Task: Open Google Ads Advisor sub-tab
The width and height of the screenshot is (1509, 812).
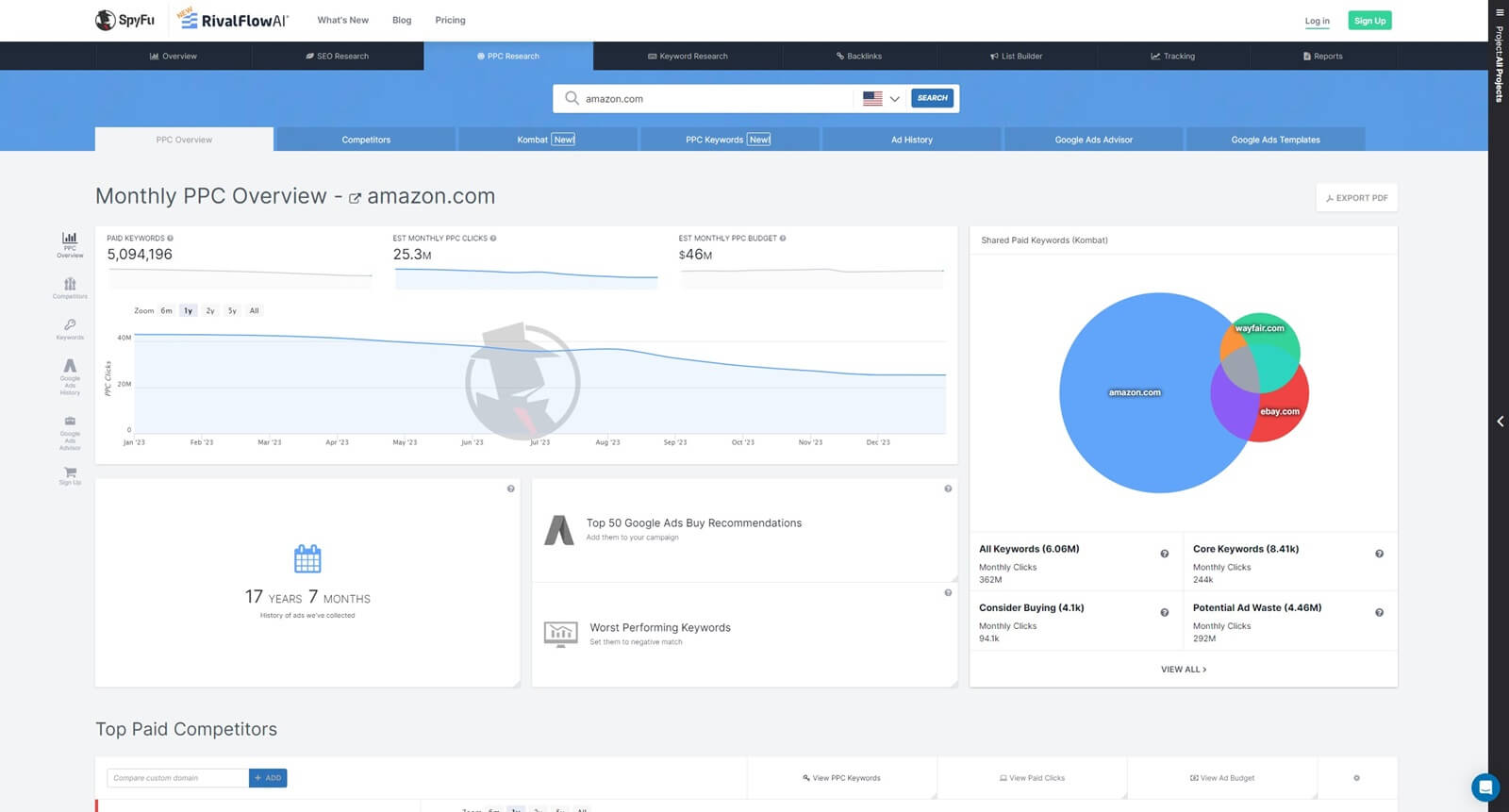Action: pos(1093,140)
